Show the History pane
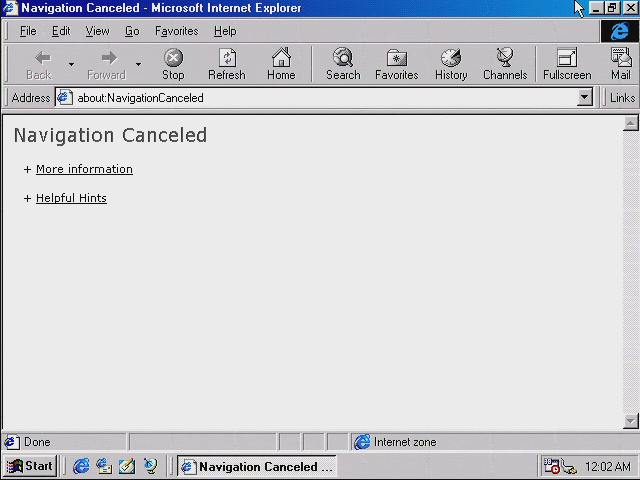 point(451,64)
